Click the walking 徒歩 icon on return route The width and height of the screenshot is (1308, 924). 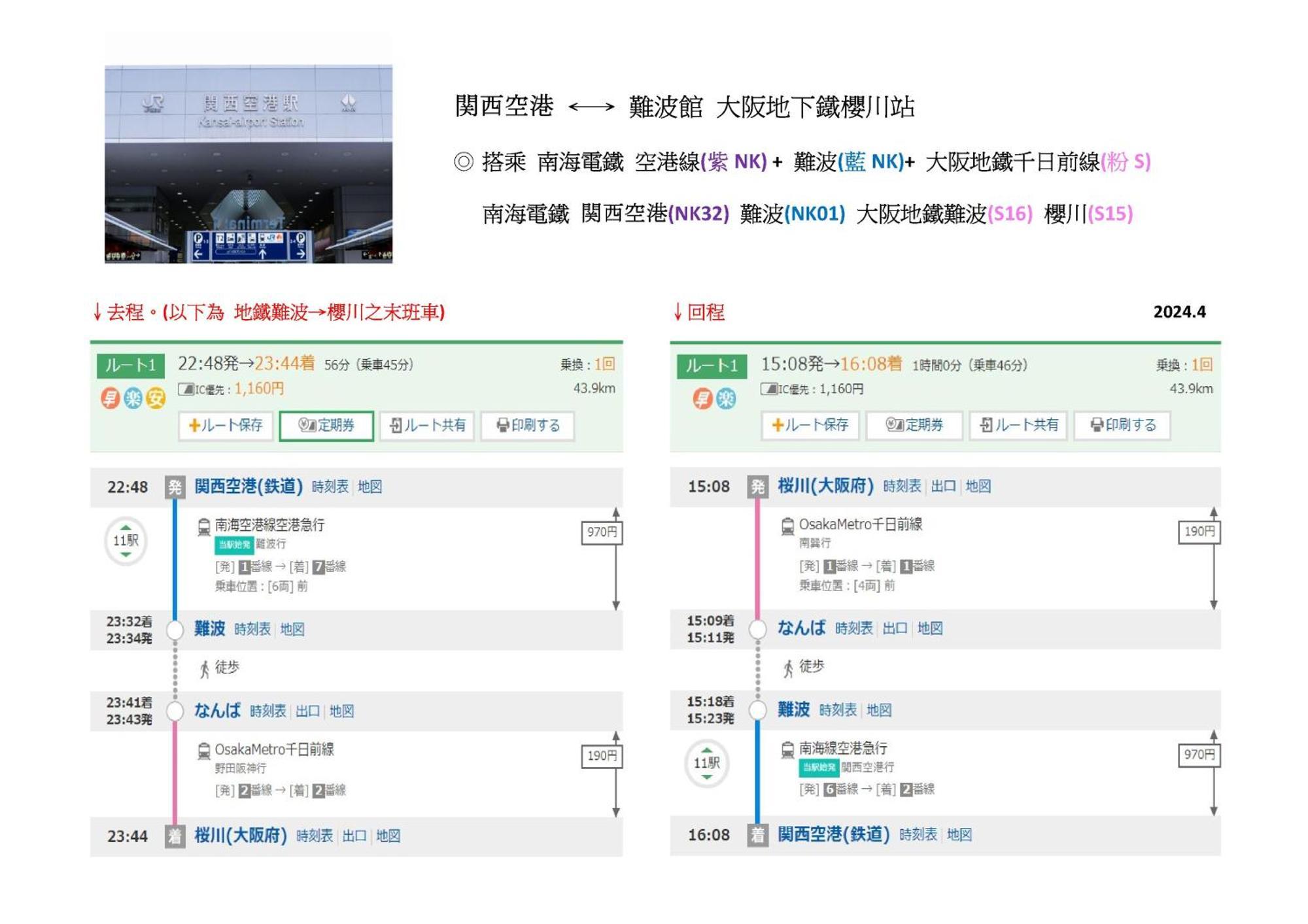coord(789,668)
